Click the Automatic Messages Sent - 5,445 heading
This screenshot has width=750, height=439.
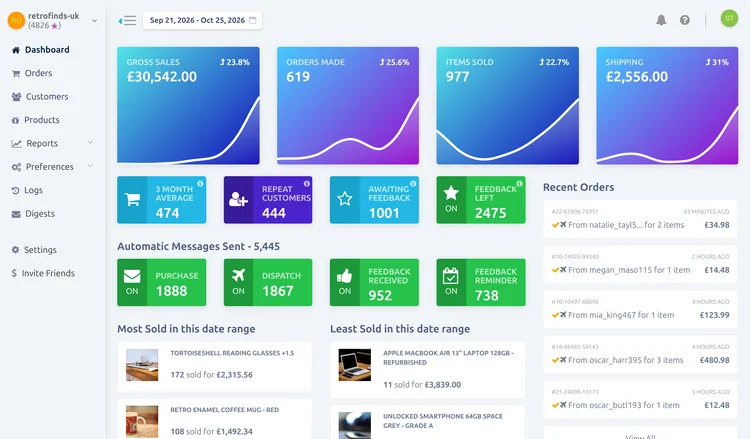pos(199,246)
